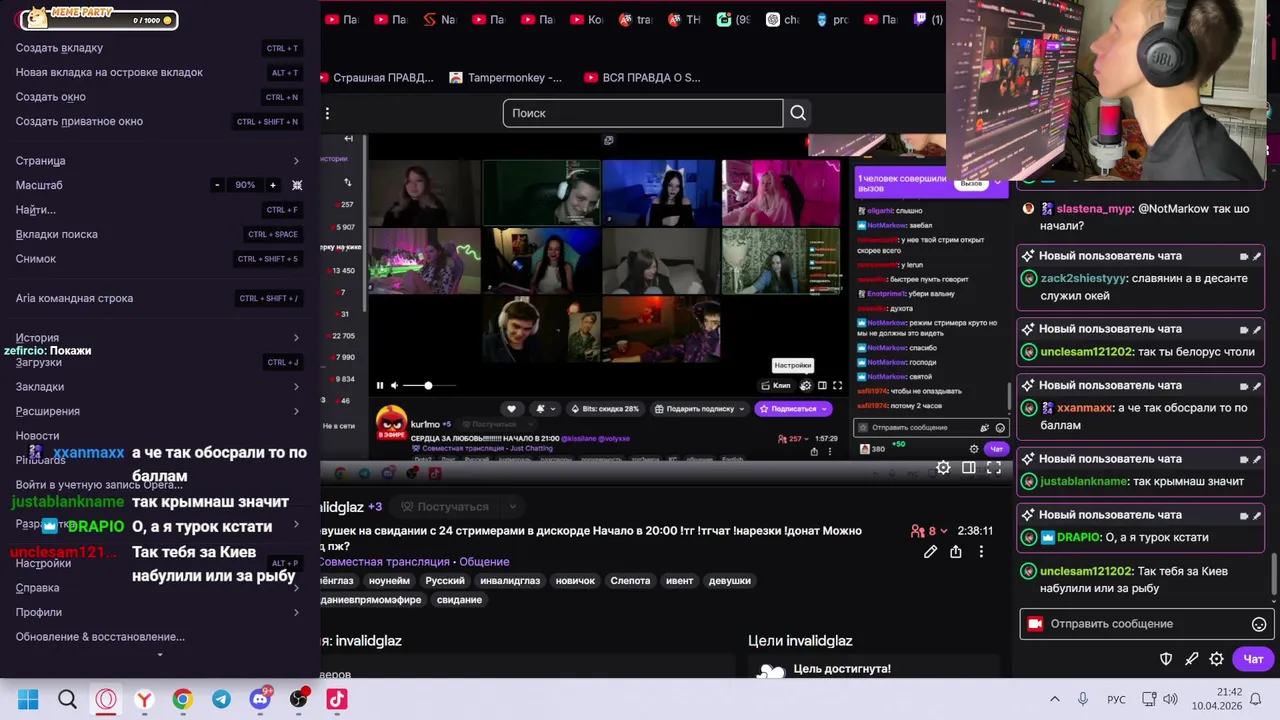This screenshot has height=720, width=1280.
Task: Click the инвалидглаз tag
Action: point(510,581)
